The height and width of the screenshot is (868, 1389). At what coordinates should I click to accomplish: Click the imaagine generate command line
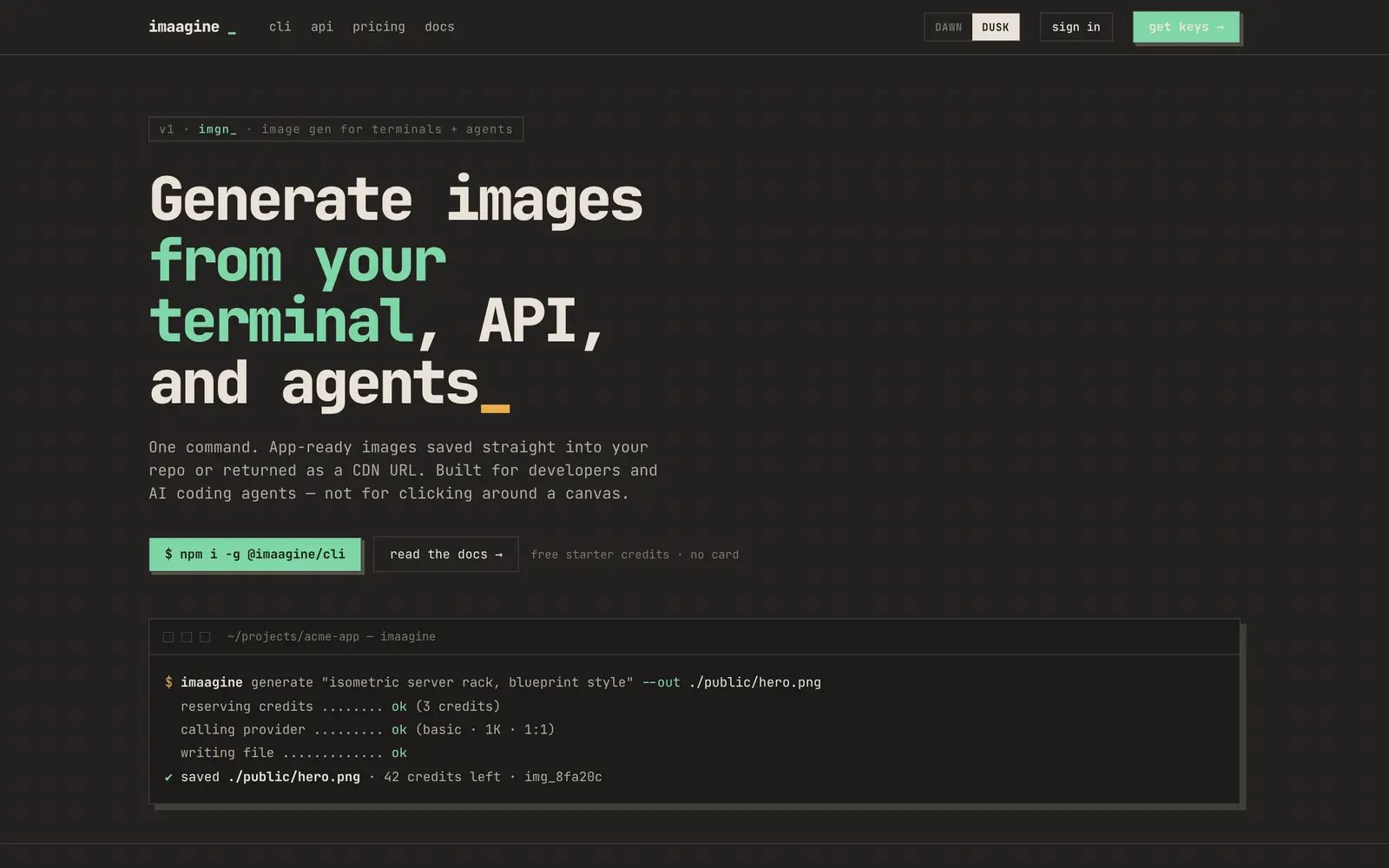click(x=493, y=682)
